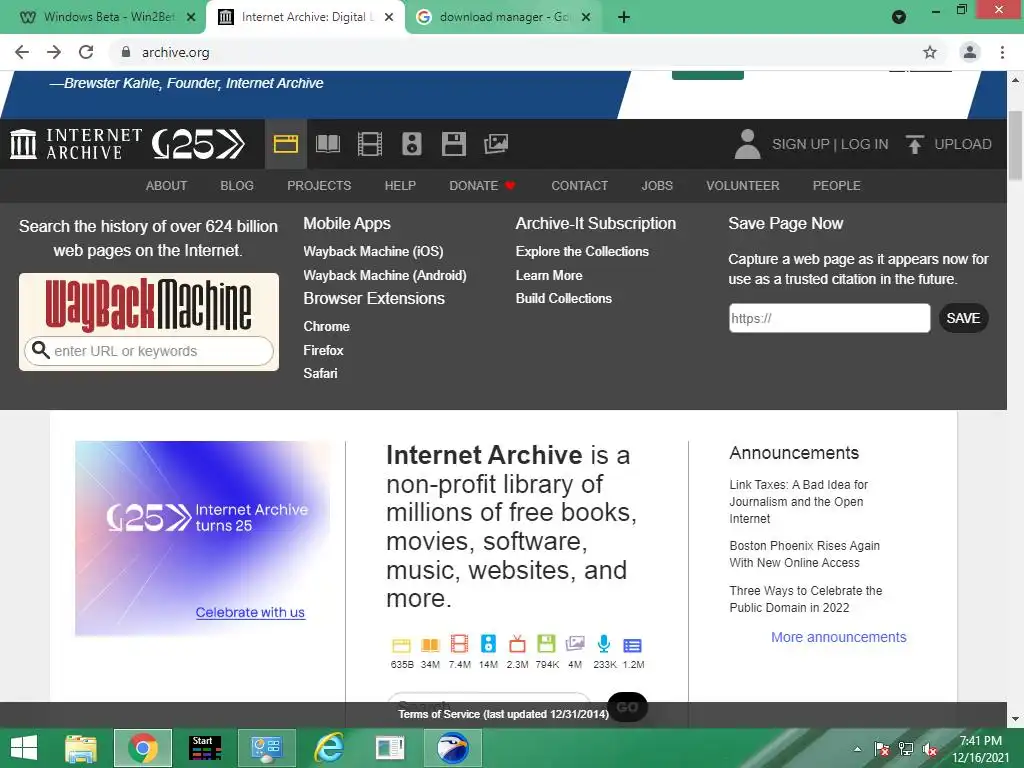
Task: Open the Texts (book) icon in navbar
Action: point(328,144)
